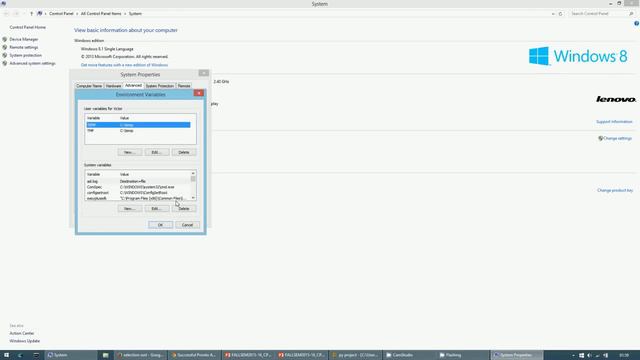Select the TEMP user variable row

point(138,125)
